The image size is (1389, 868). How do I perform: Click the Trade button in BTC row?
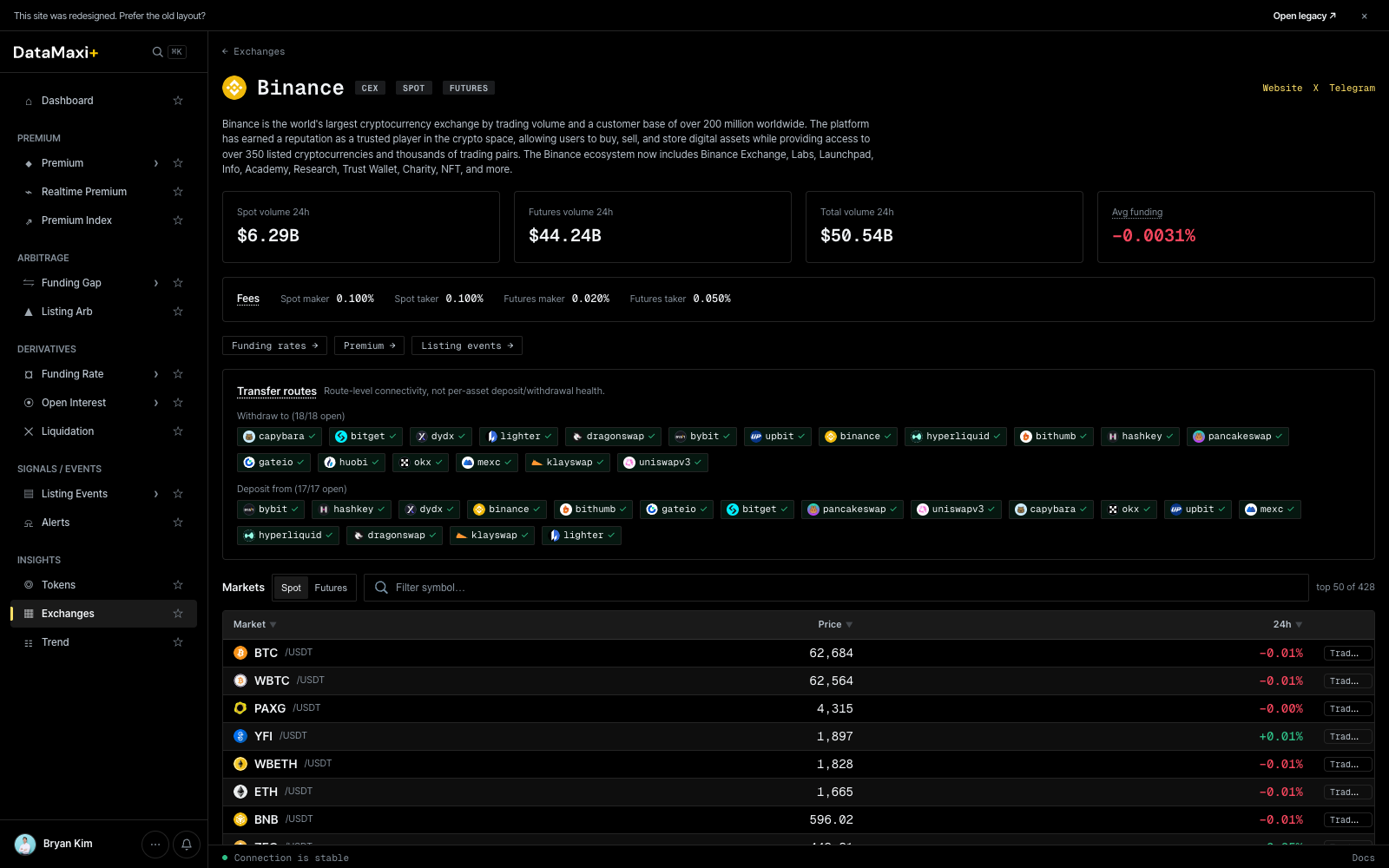pos(1347,654)
